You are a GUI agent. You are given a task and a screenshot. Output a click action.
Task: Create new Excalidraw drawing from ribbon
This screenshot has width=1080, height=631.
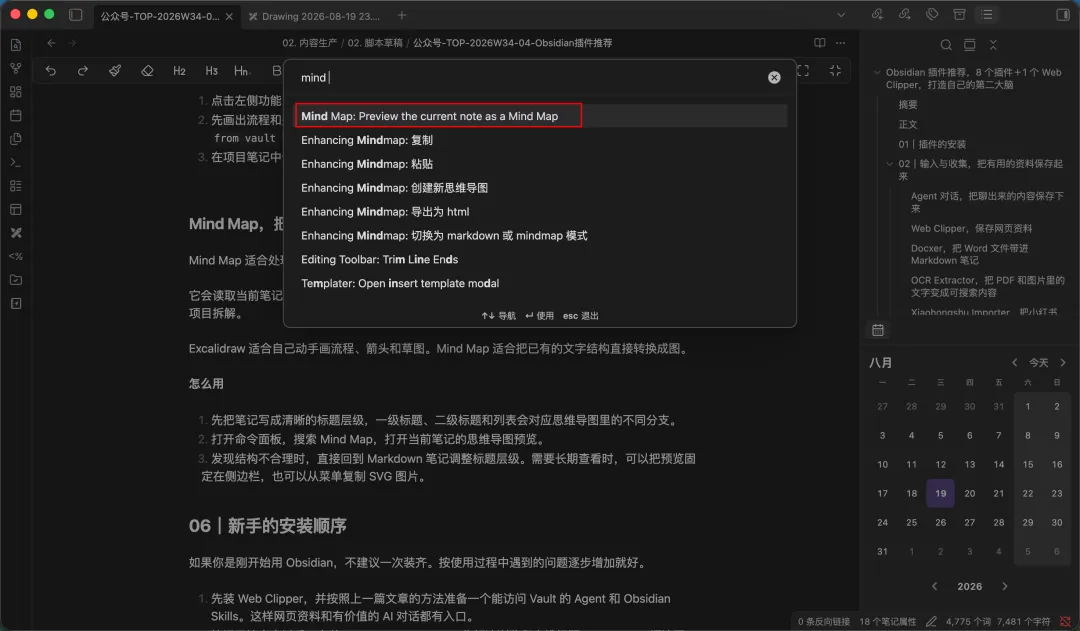click(x=16, y=233)
